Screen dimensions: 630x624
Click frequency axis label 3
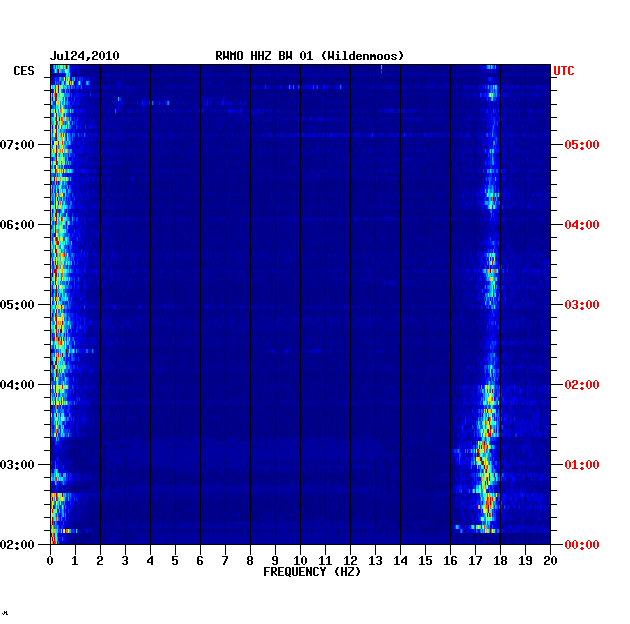coord(125,561)
